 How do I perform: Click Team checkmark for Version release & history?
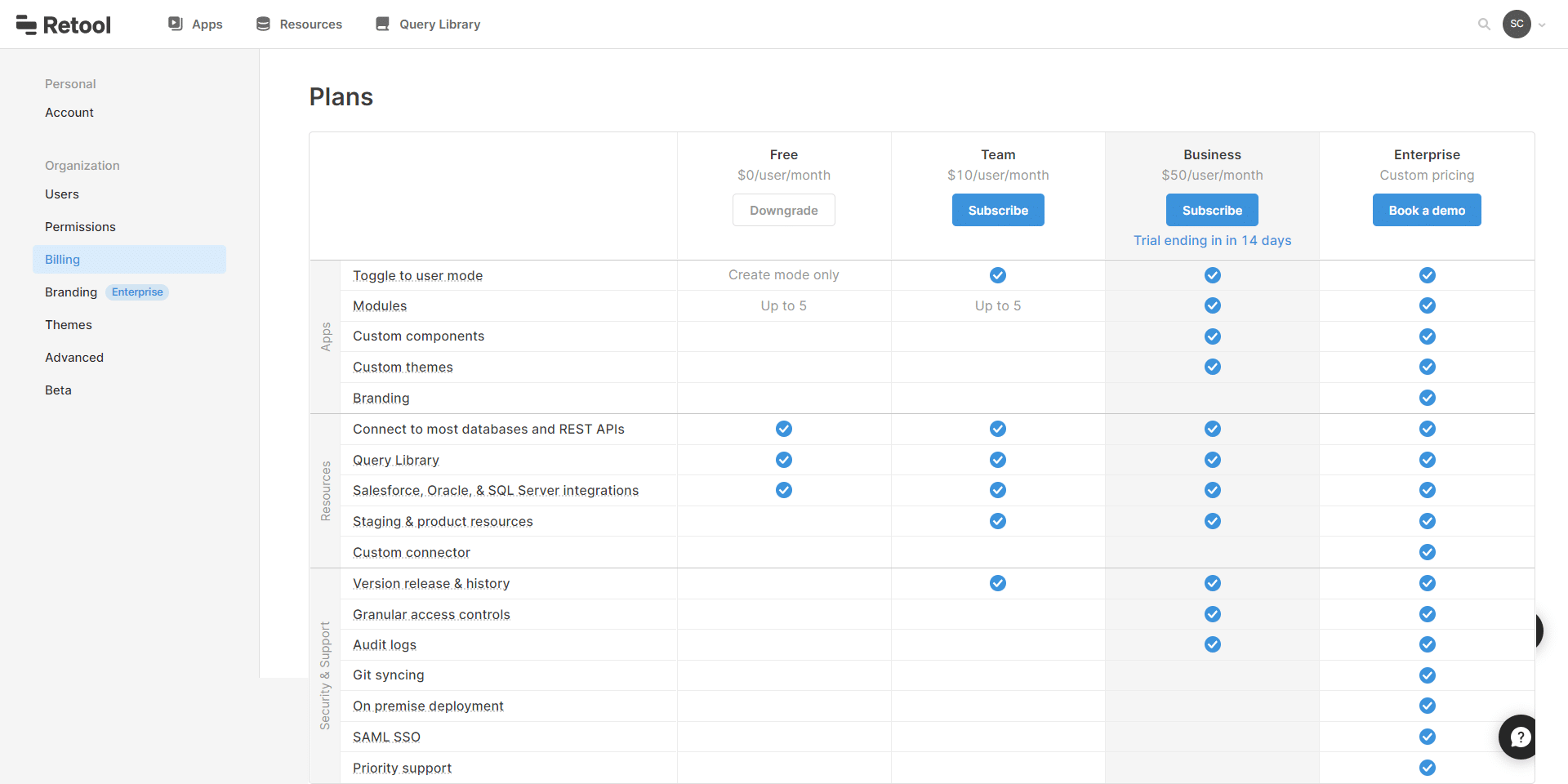[998, 583]
